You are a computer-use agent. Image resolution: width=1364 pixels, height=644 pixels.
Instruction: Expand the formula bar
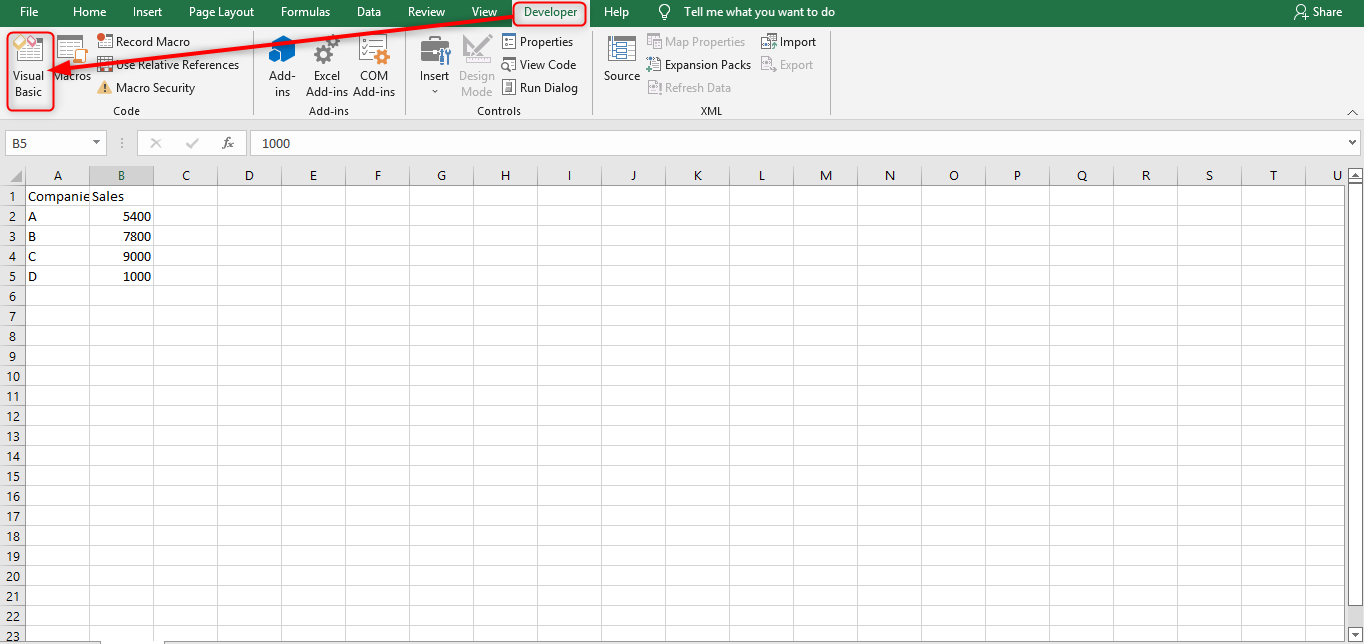point(1353,143)
